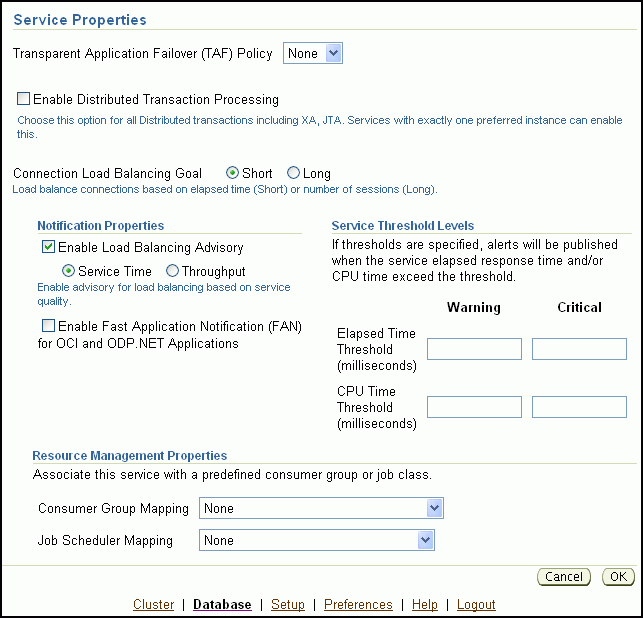
Task: Enable Fast Application Notification checkbox
Action: [x=48, y=326]
